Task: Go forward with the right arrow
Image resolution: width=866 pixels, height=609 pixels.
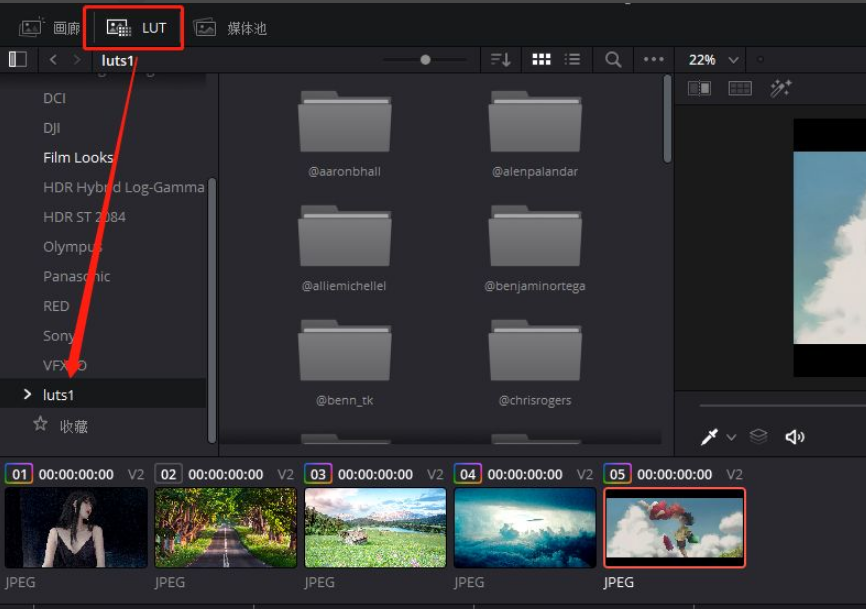Action: [x=77, y=60]
